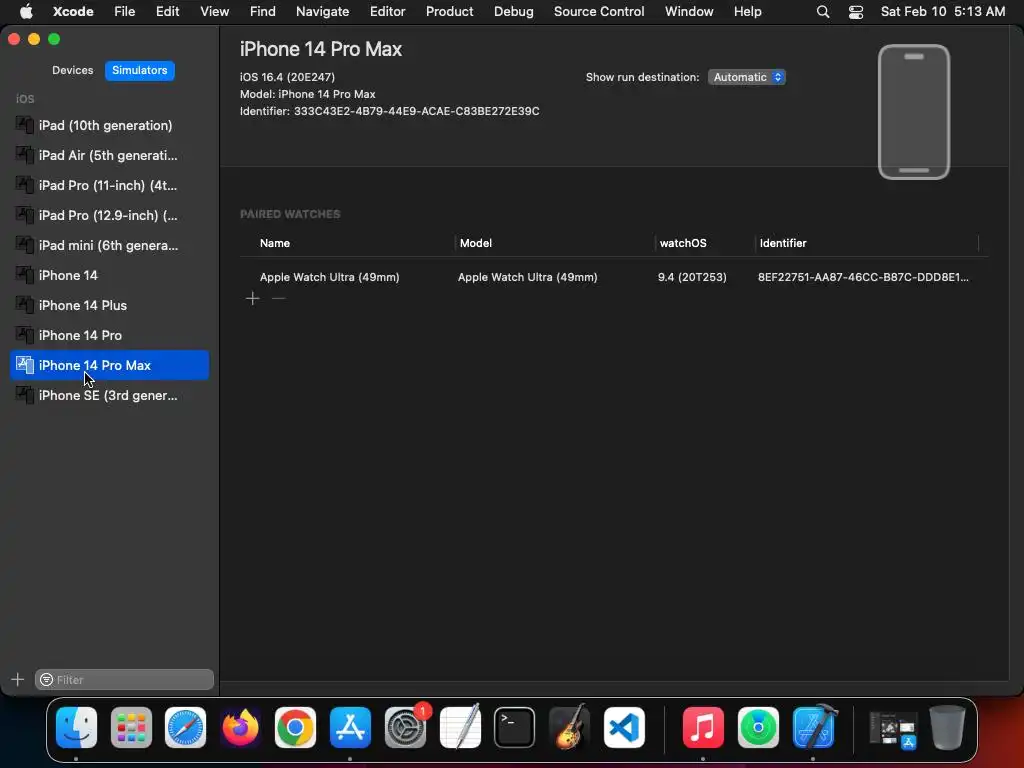This screenshot has height=768, width=1024.
Task: Launch Google Chrome from the Dock
Action: pos(295,728)
